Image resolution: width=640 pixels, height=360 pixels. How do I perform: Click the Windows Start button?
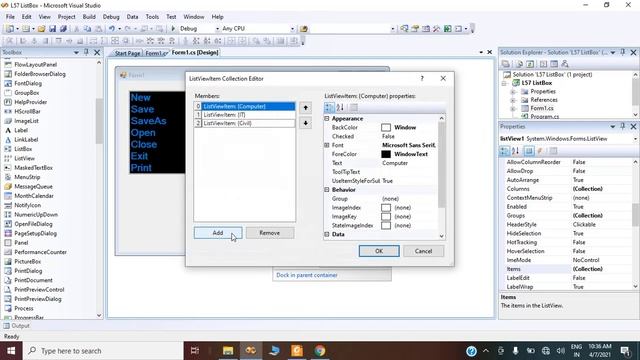pos(11,351)
